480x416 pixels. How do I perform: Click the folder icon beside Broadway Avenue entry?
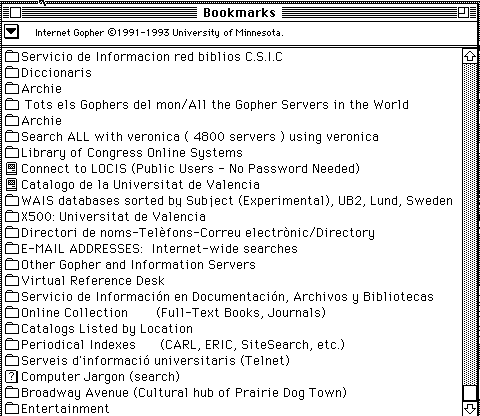[12, 392]
